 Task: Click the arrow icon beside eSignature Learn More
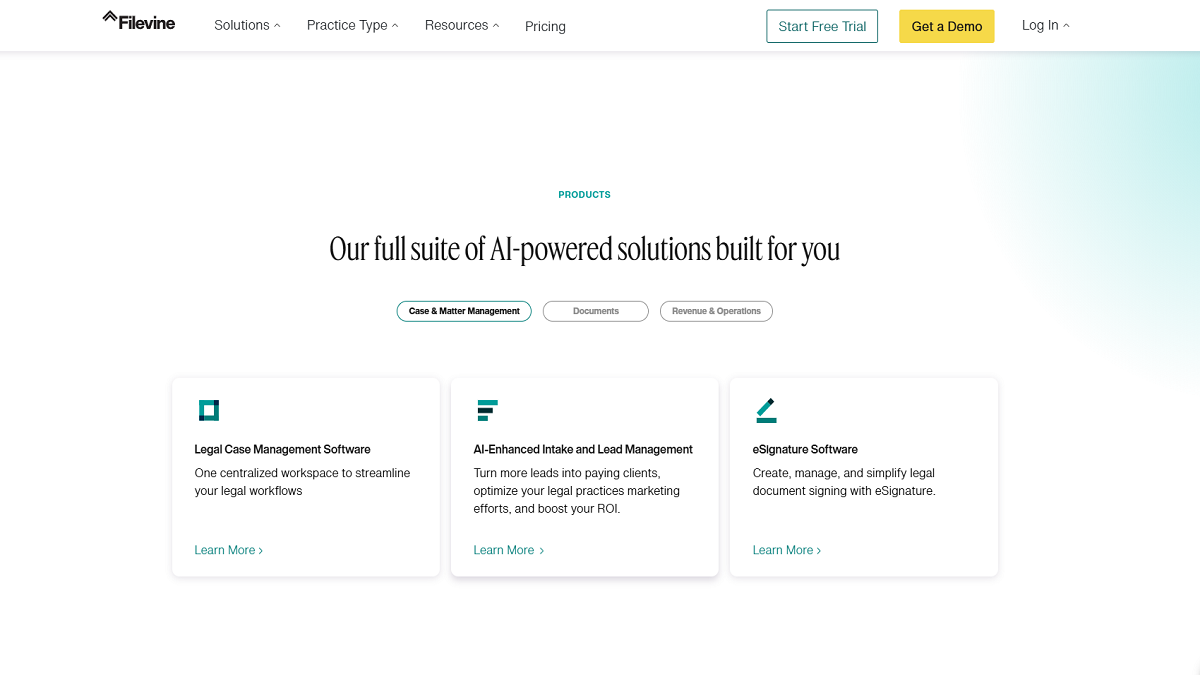click(x=819, y=550)
